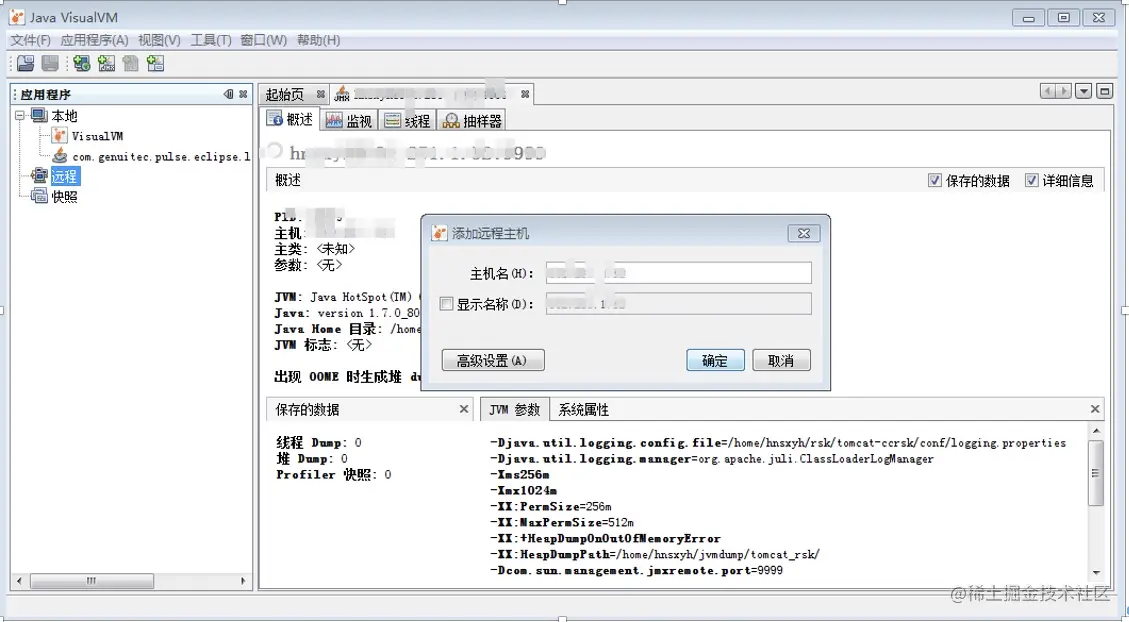Click the -Xms256m argument line
Viewport: 1129px width, 622px height.
(x=519, y=474)
